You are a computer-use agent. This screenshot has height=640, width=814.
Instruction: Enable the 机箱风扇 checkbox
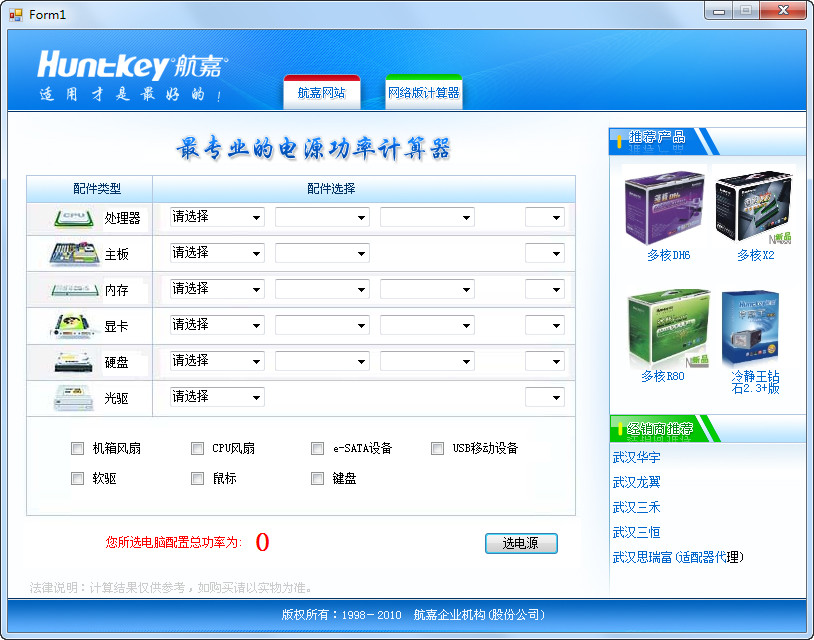(77, 448)
